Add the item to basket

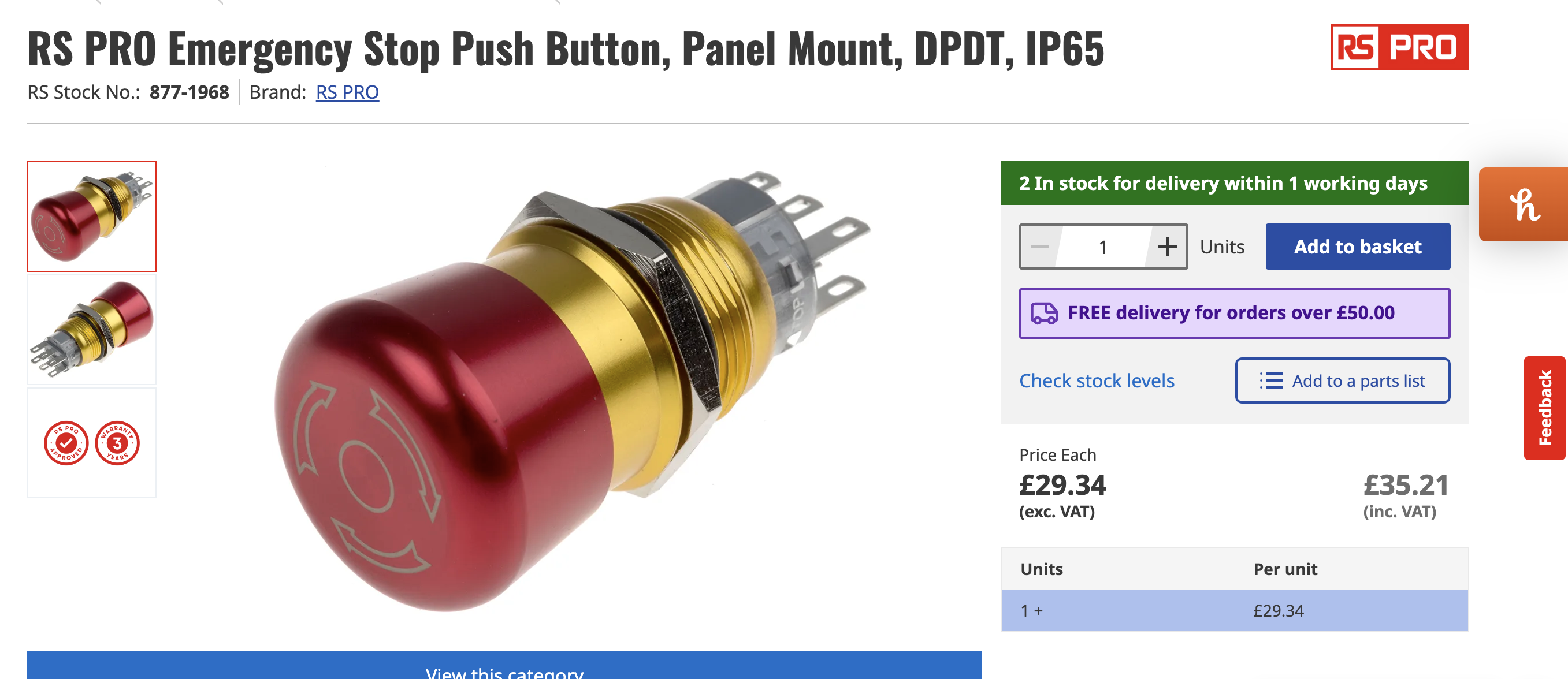point(1357,247)
